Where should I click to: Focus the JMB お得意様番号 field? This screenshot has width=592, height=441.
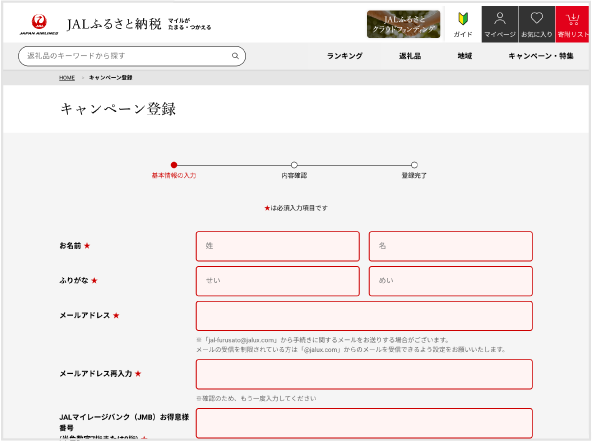(x=364, y=423)
